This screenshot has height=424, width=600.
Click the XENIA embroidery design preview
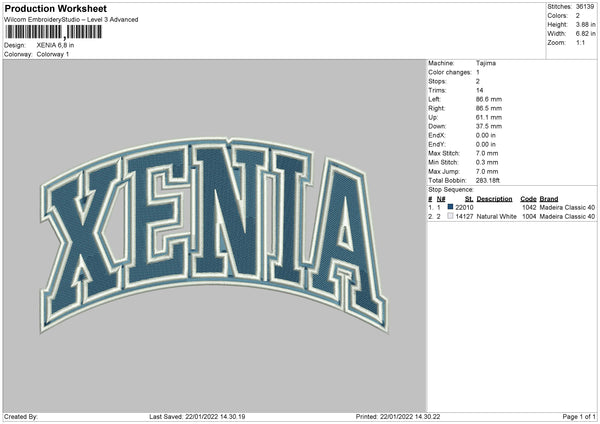point(214,234)
